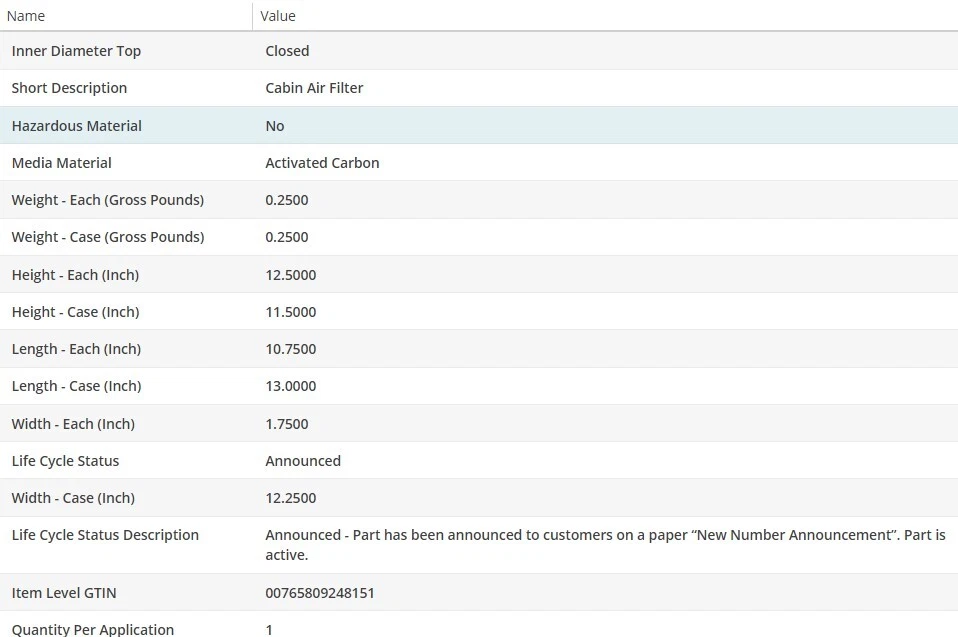The height and width of the screenshot is (637, 958).
Task: Click the Announced life cycle status value
Action: (303, 461)
